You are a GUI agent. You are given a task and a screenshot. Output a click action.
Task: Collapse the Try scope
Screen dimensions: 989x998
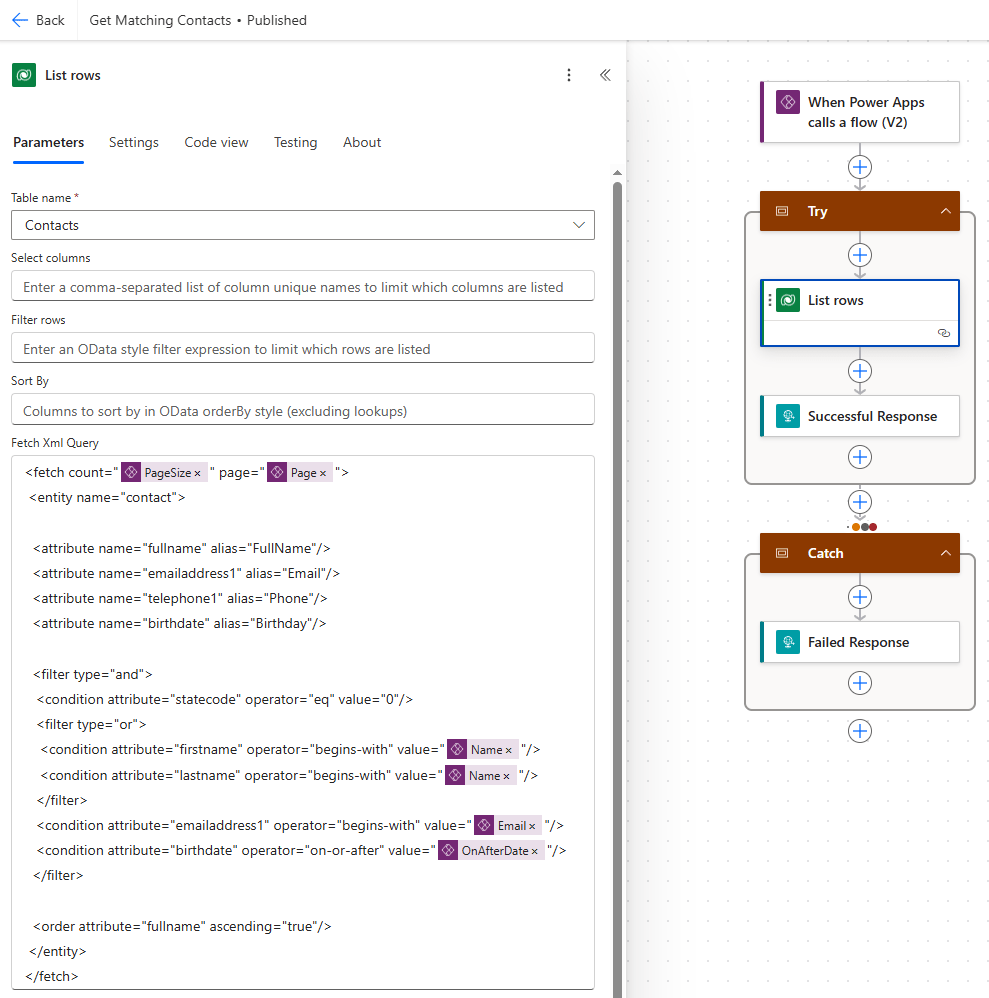click(x=944, y=211)
